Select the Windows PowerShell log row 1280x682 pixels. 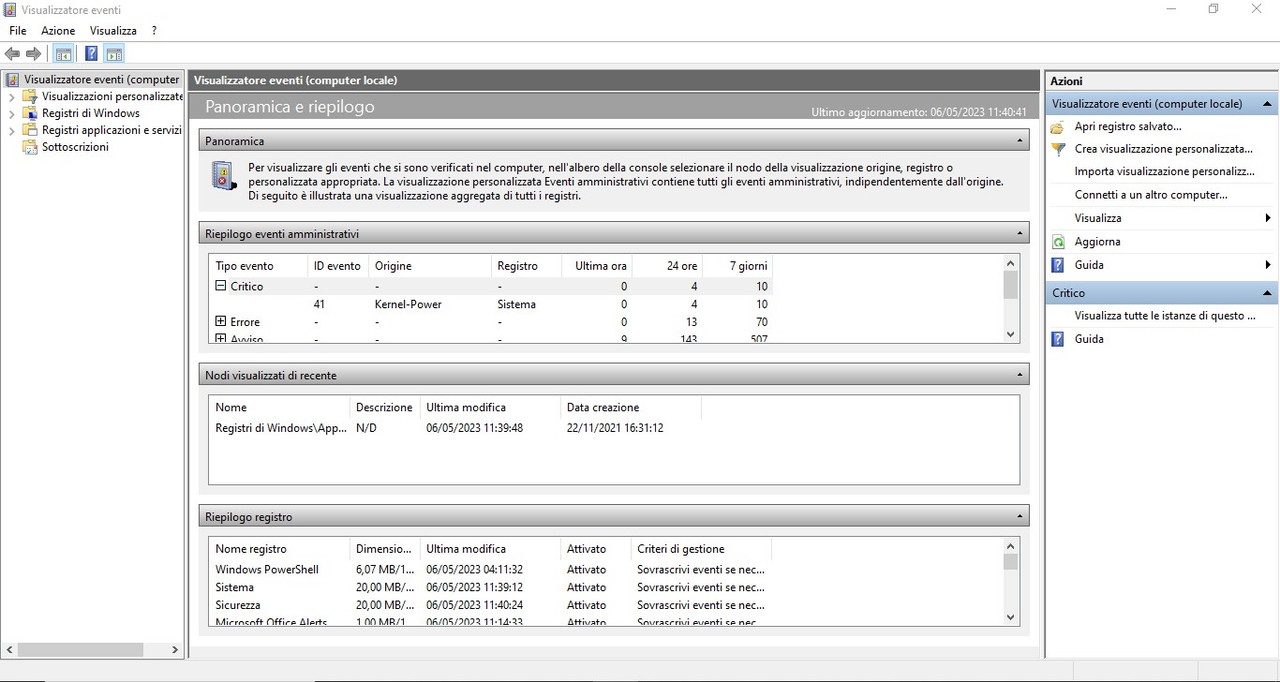pyautogui.click(x=490, y=570)
